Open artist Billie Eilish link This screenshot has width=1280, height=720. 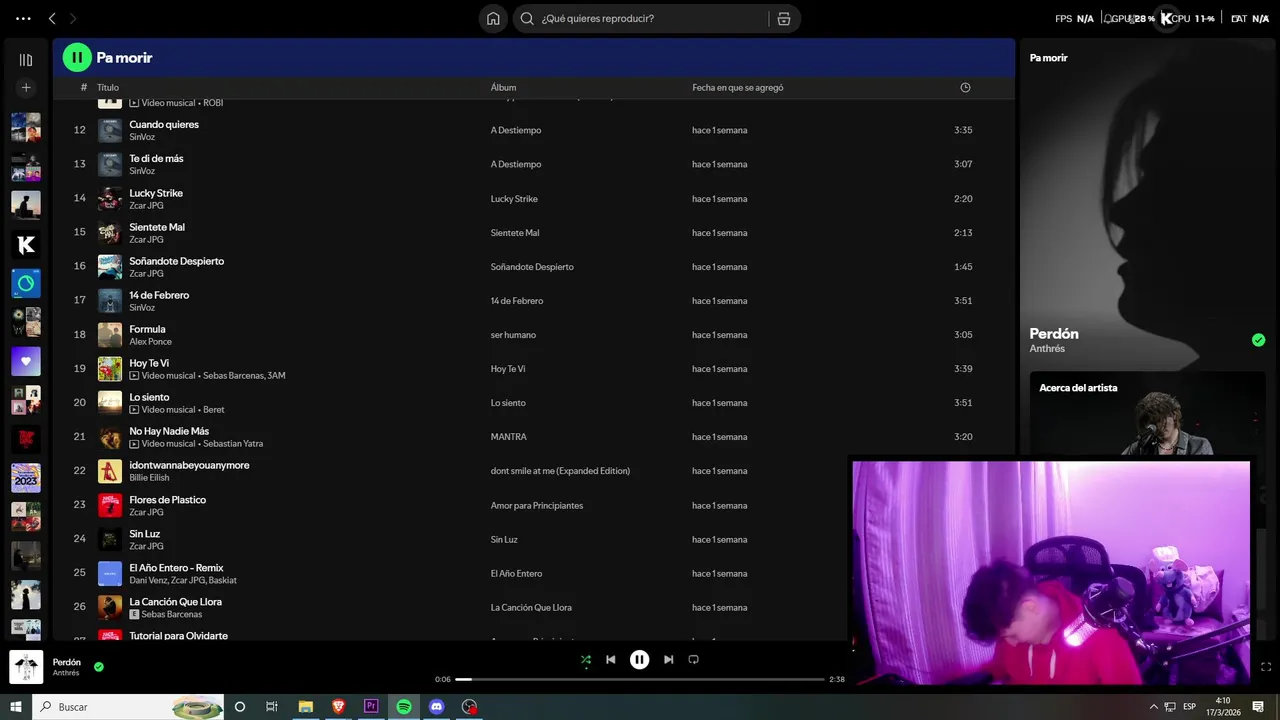click(149, 478)
